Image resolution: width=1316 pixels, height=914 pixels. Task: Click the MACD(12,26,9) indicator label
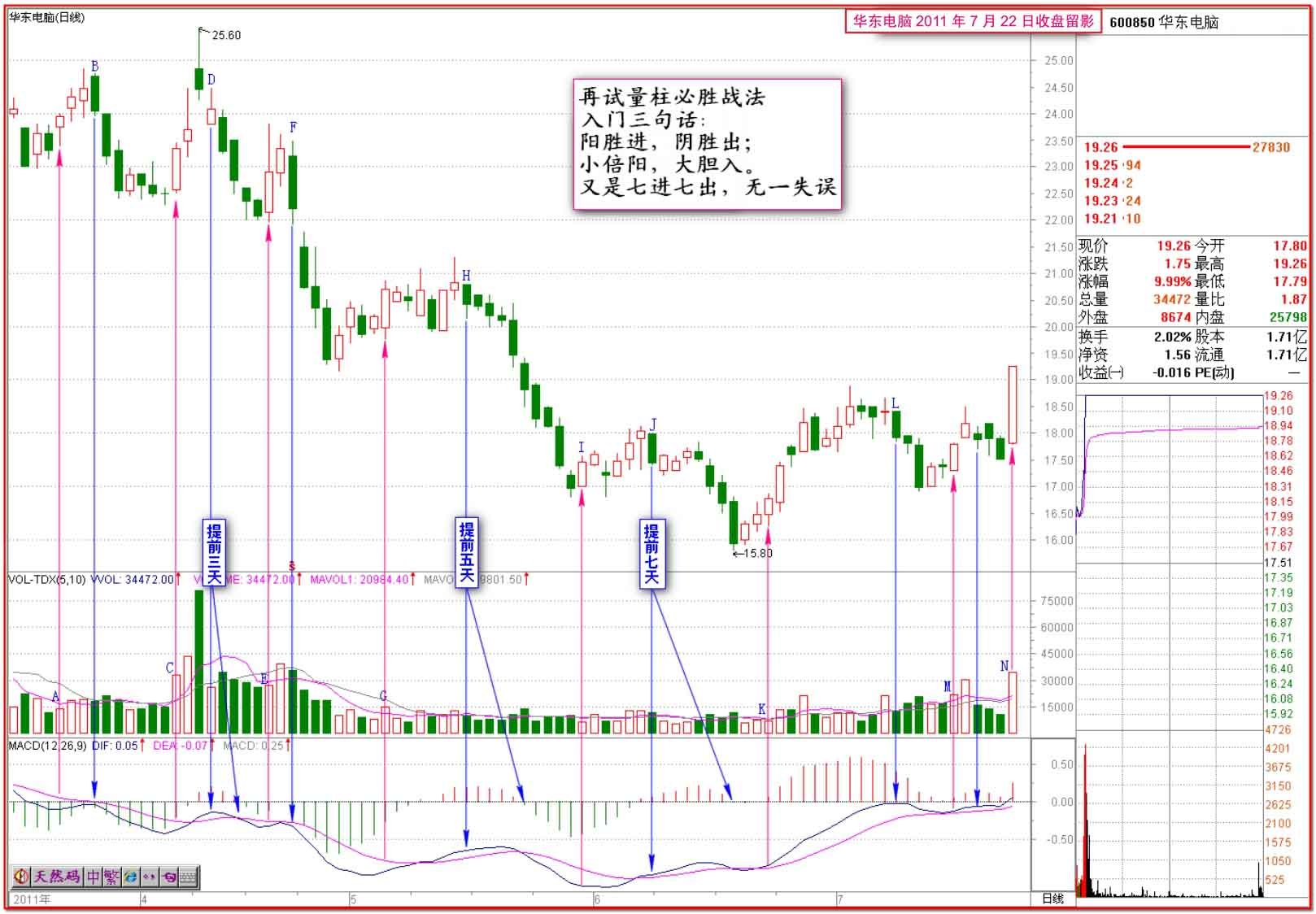click(47, 745)
